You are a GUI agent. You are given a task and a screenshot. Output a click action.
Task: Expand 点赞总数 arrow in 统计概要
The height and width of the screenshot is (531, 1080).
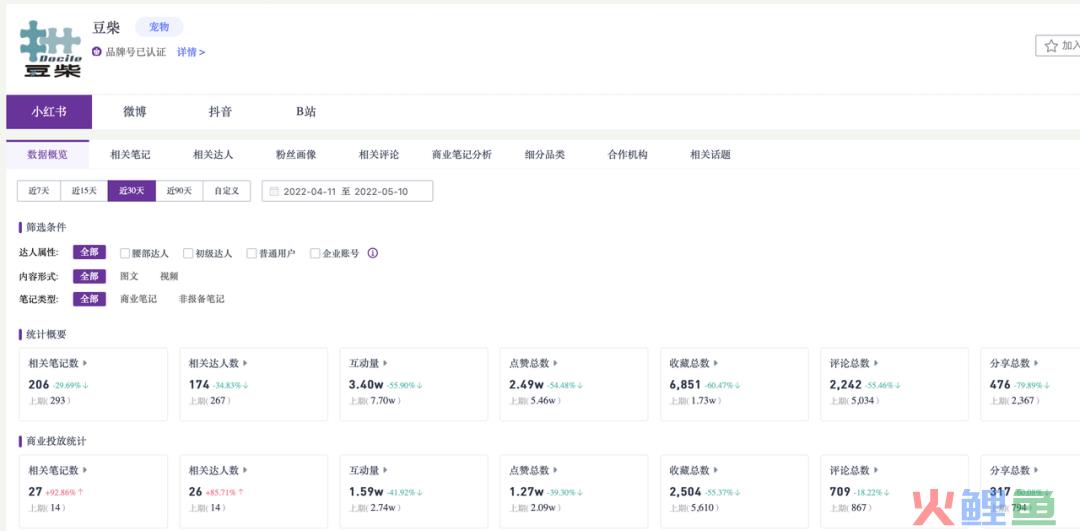pos(556,363)
